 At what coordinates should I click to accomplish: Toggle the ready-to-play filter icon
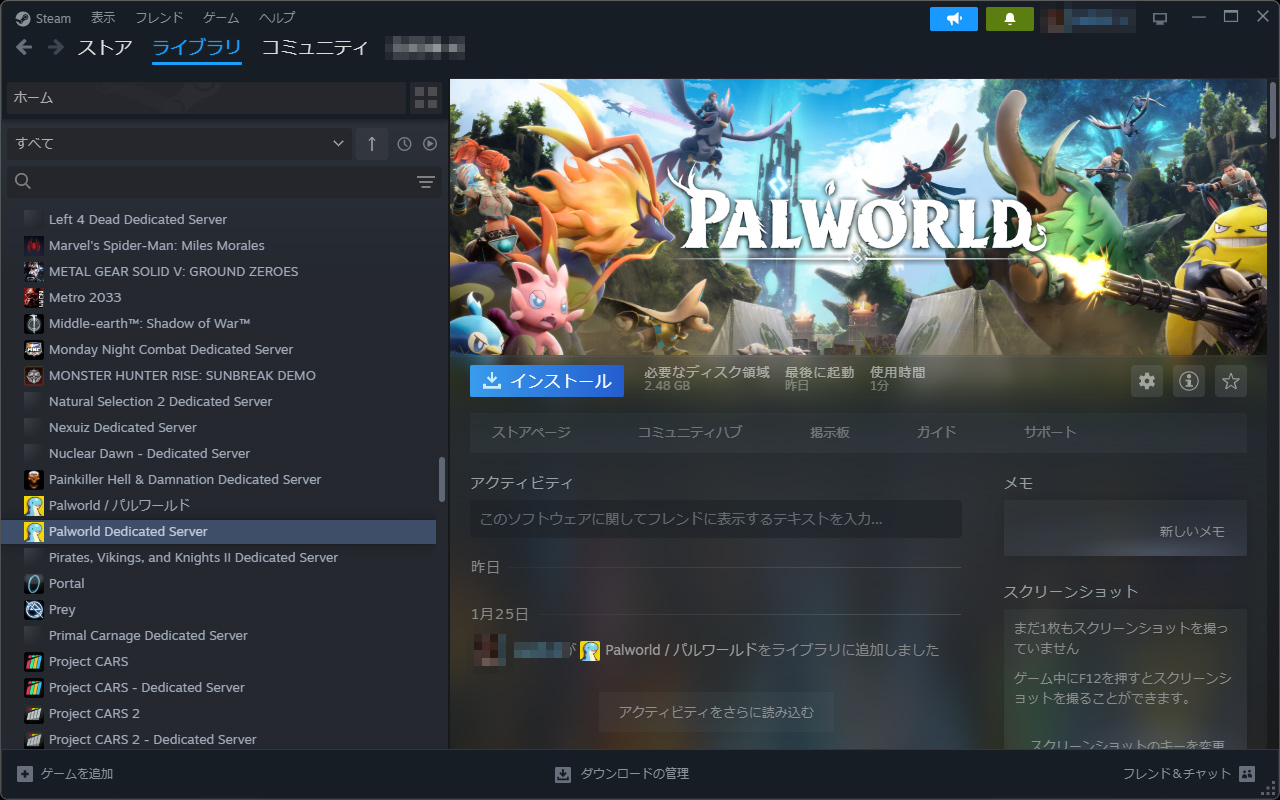[430, 144]
